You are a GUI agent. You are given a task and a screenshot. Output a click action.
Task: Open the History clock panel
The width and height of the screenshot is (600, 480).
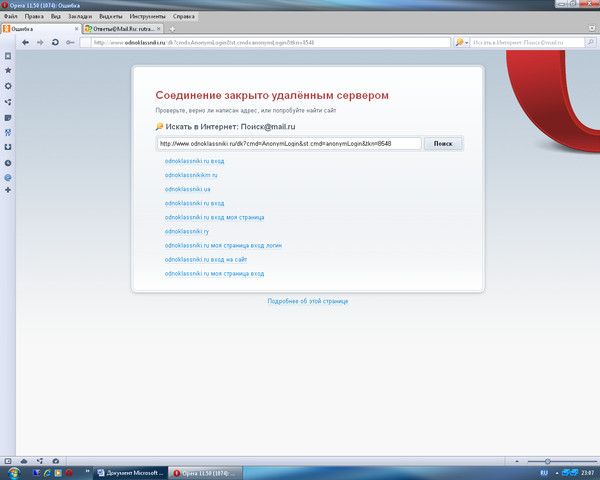(8, 163)
